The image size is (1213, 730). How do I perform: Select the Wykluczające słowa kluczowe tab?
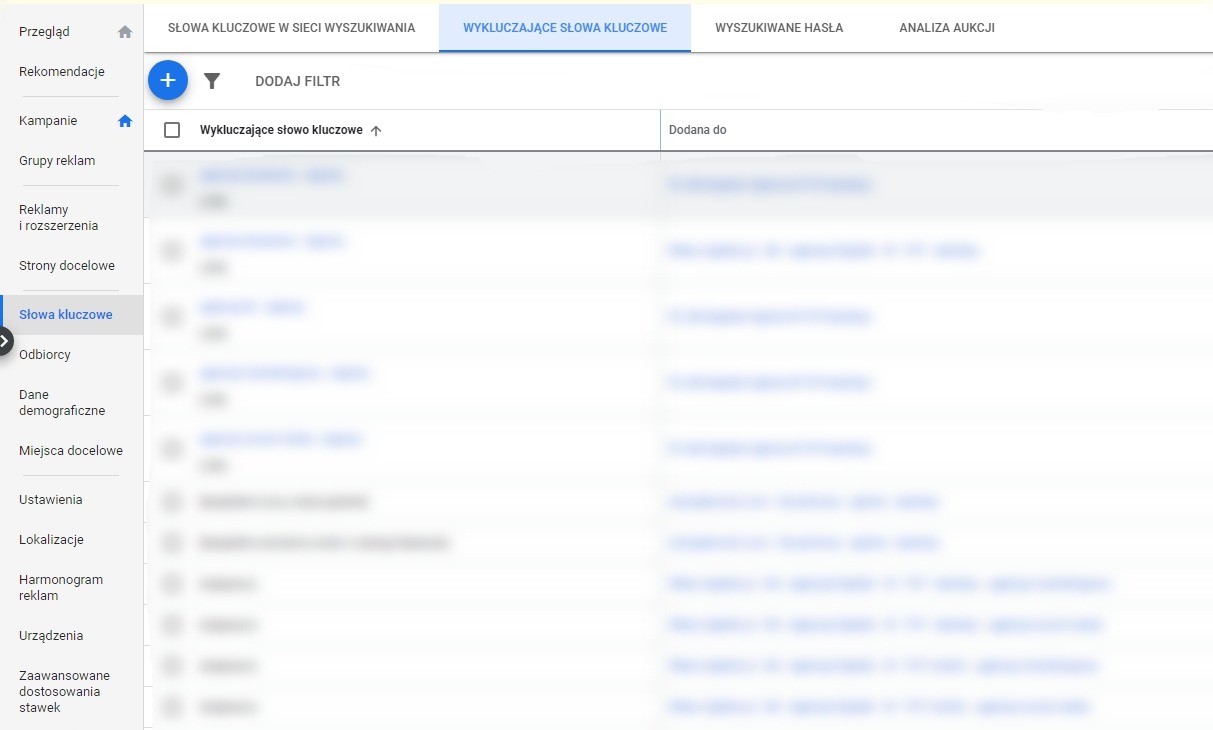pos(565,28)
